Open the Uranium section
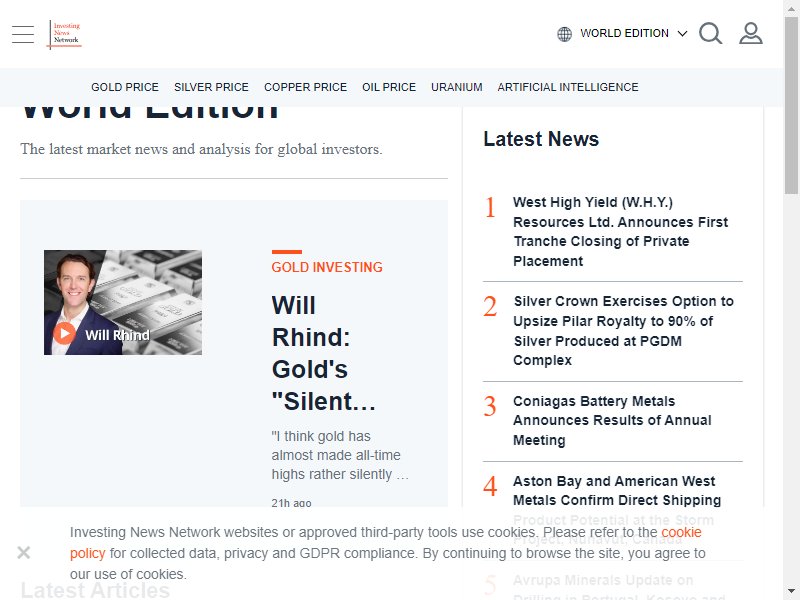This screenshot has height=600, width=800. [457, 87]
